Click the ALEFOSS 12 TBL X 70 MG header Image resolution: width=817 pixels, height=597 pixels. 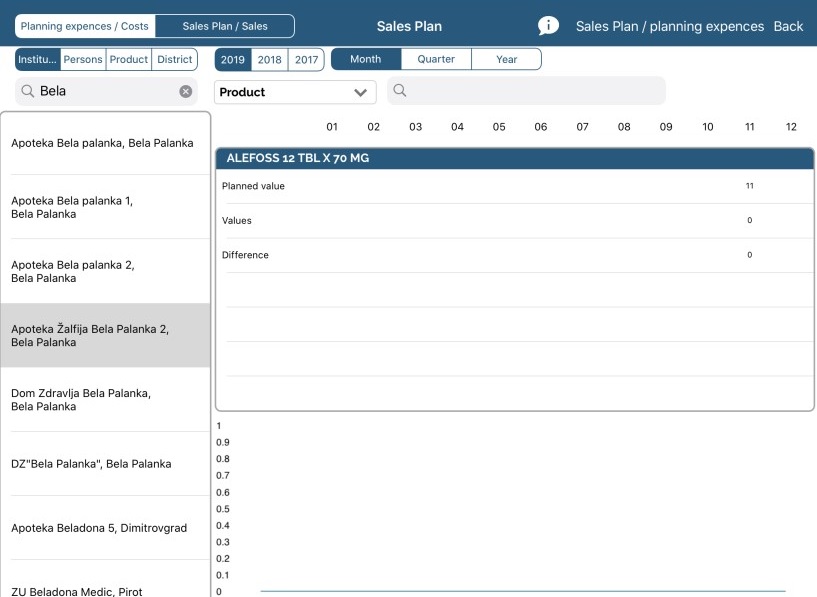click(x=515, y=158)
